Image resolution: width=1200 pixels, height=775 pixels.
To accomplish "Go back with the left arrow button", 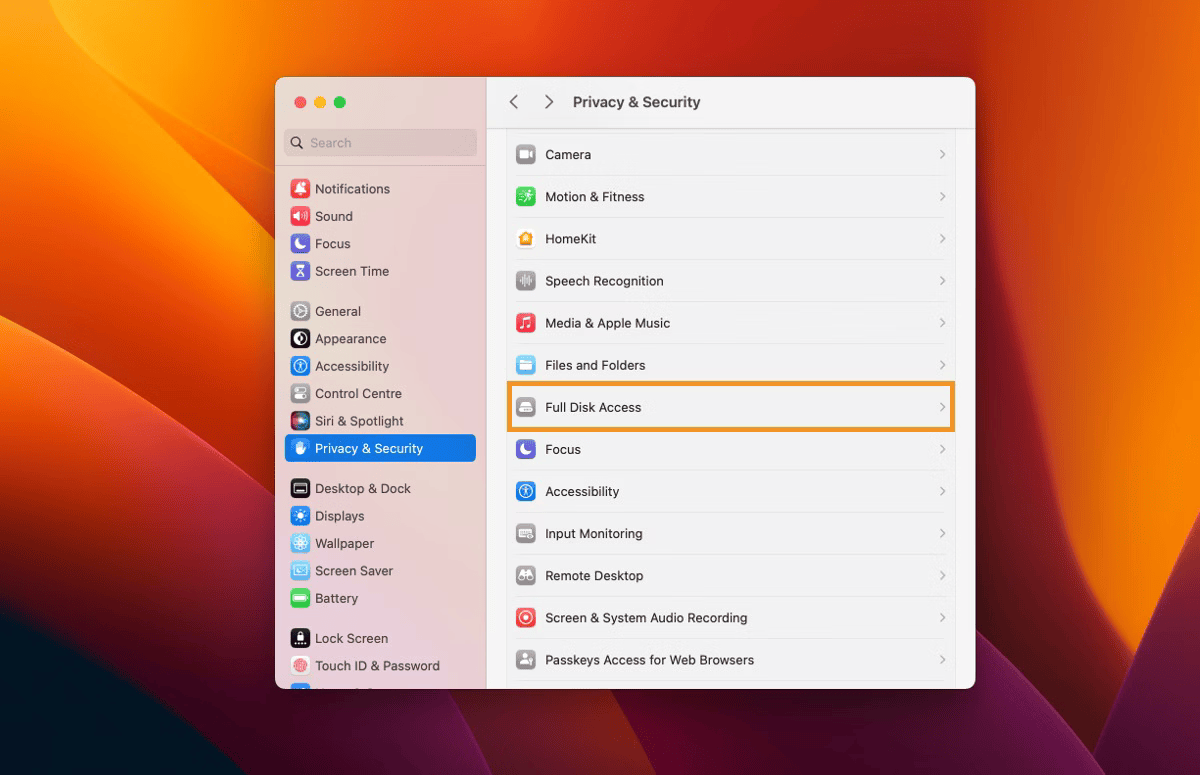I will pyautogui.click(x=514, y=102).
